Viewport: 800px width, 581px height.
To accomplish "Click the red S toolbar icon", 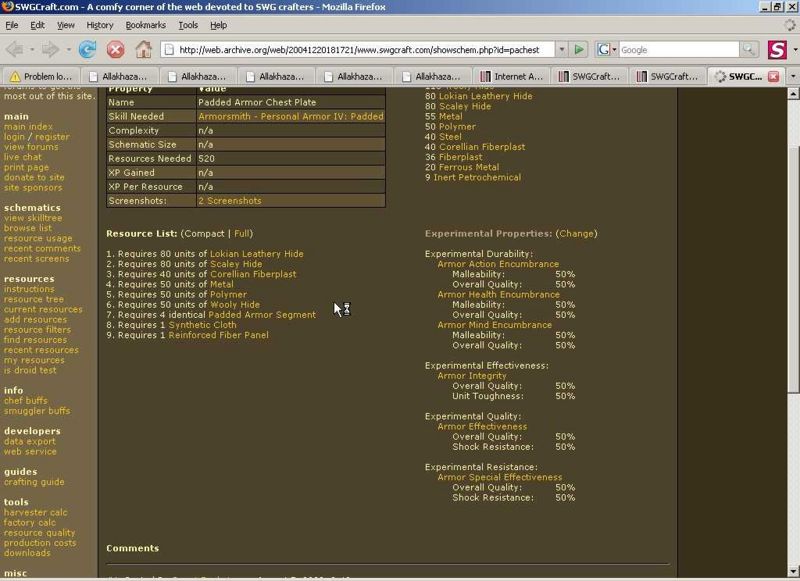I will [x=778, y=49].
